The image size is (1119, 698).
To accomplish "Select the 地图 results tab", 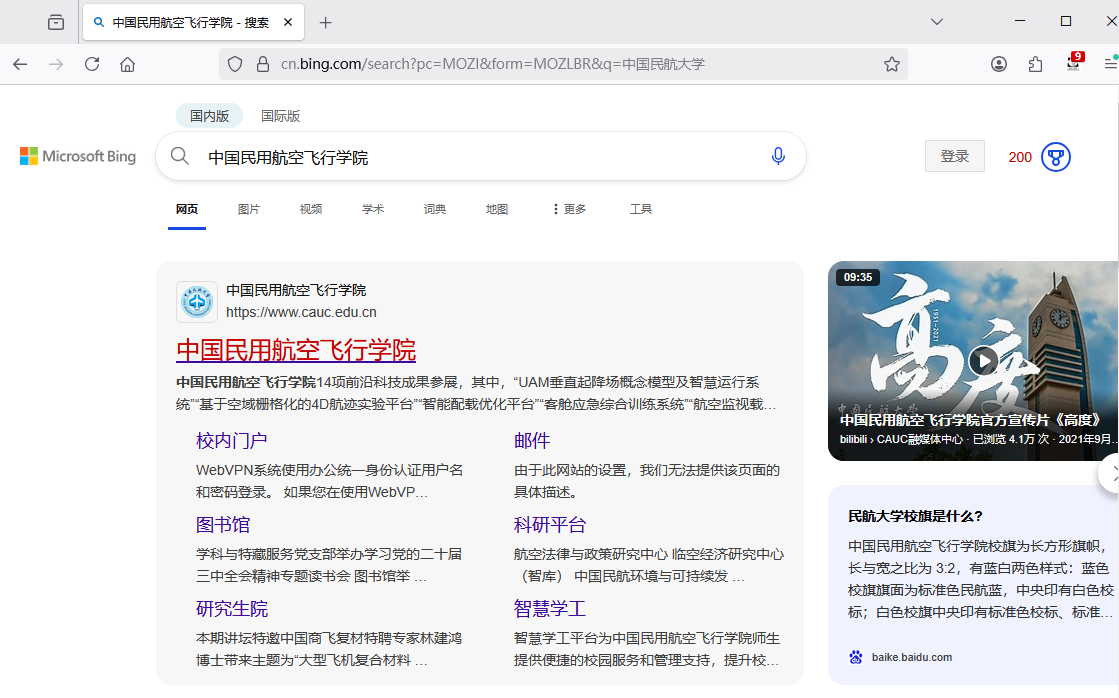I will click(497, 209).
